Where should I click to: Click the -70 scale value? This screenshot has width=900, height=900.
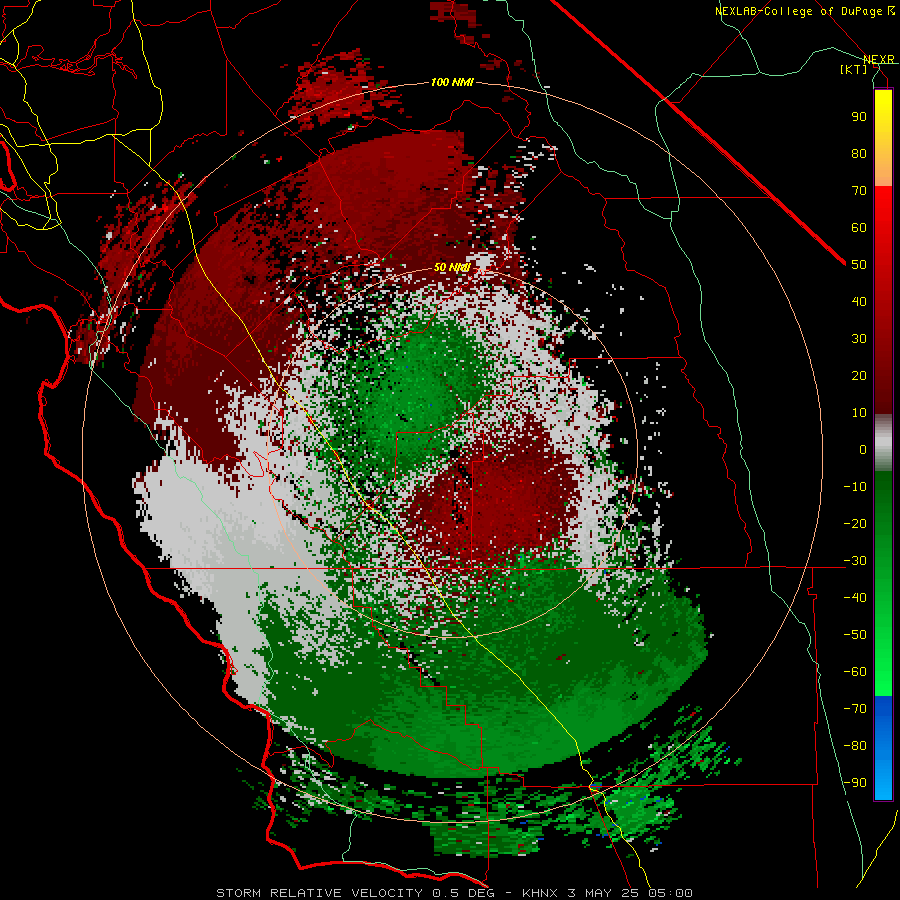click(x=855, y=709)
